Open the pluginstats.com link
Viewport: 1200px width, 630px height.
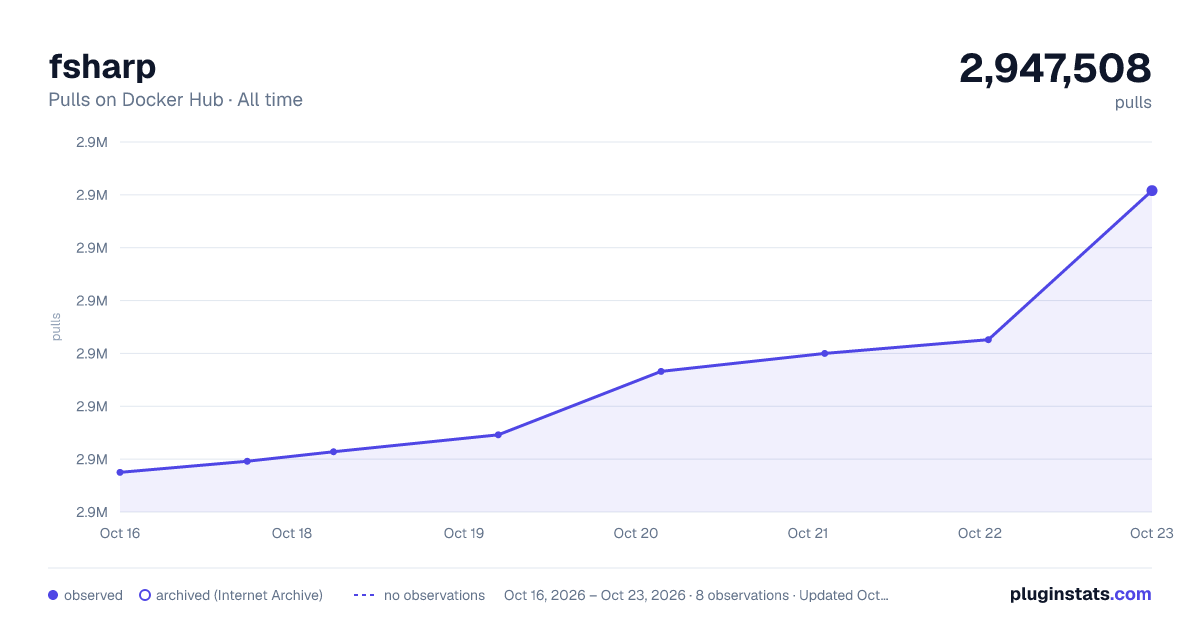click(x=1080, y=594)
